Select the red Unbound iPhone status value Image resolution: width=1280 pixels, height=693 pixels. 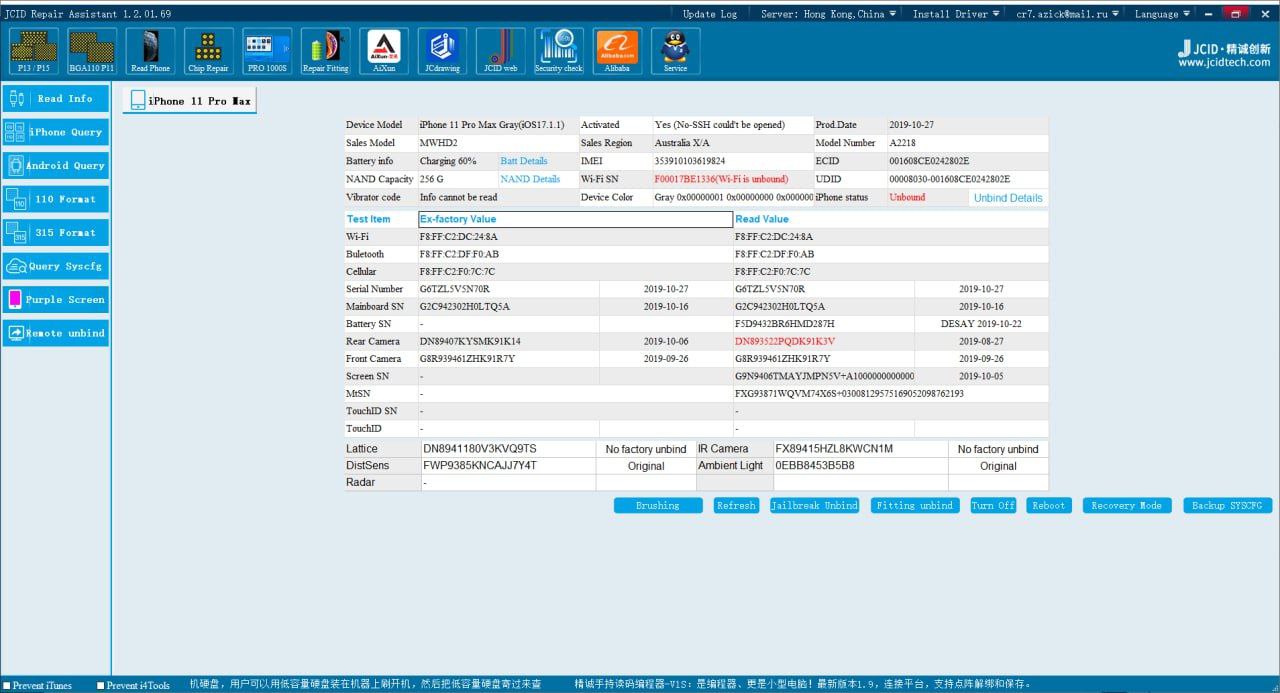click(x=907, y=198)
